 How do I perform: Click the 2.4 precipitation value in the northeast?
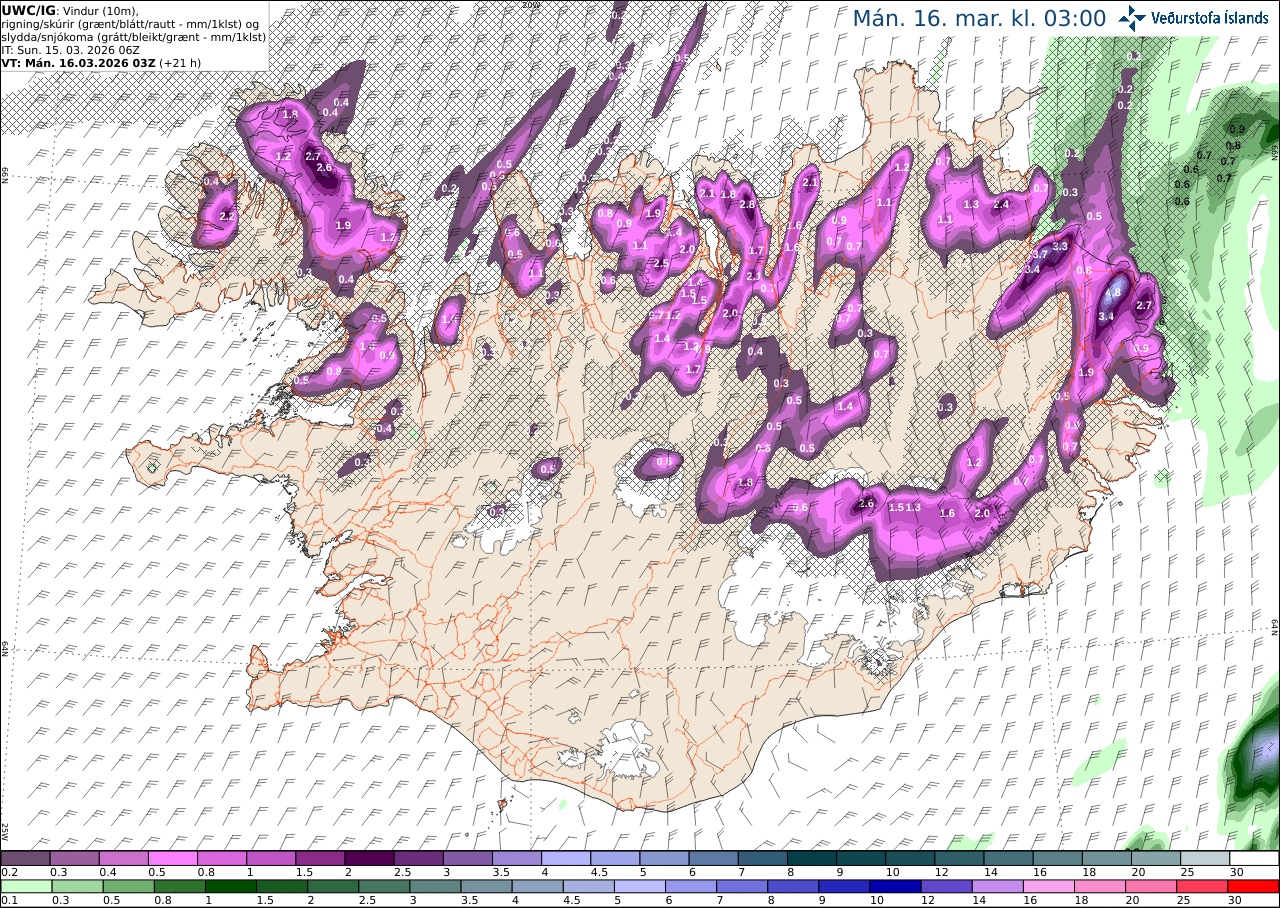point(1001,204)
